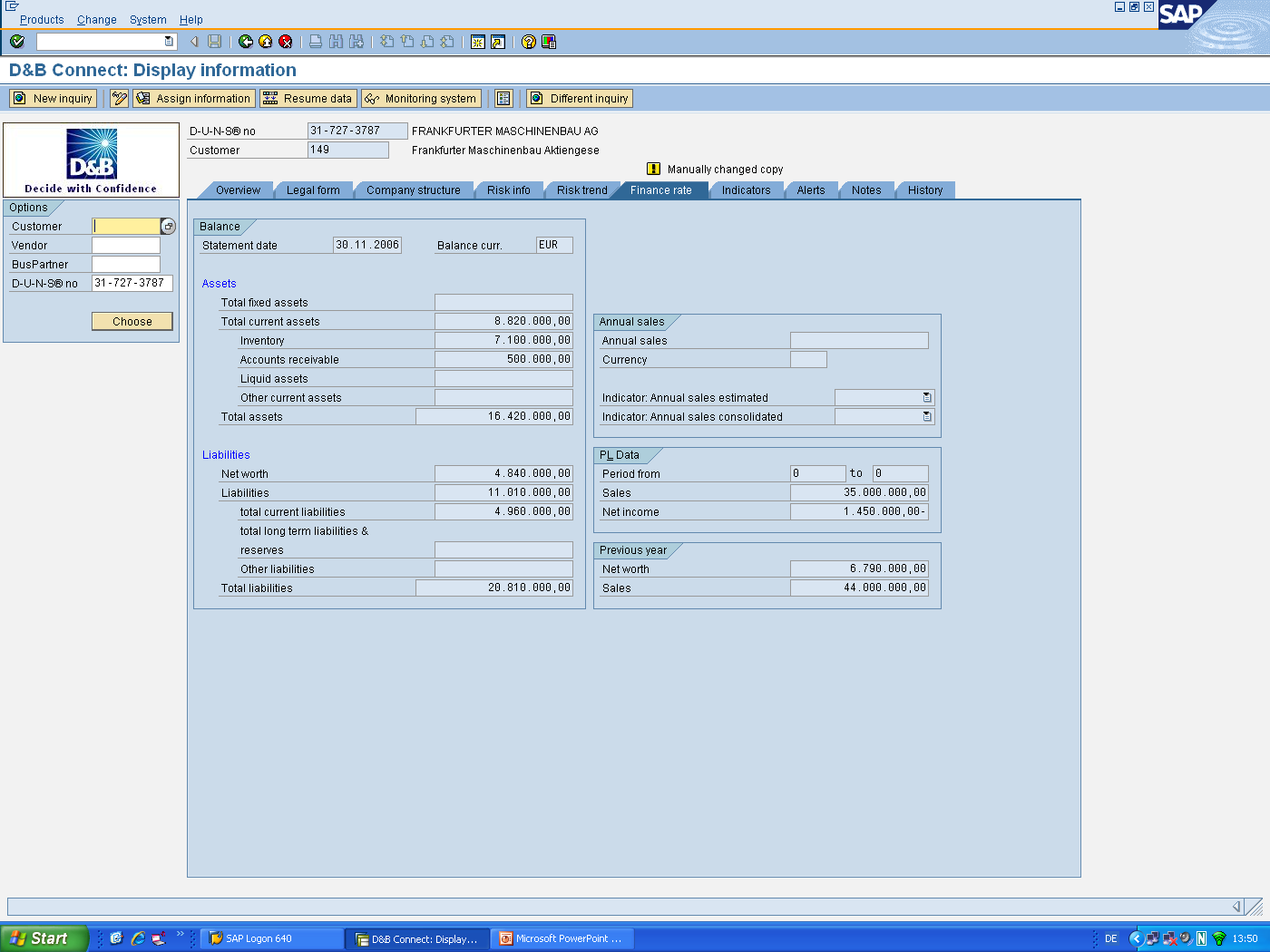The image size is (1270, 952).
Task: Click the yellow Help question mark icon
Action: click(x=529, y=42)
